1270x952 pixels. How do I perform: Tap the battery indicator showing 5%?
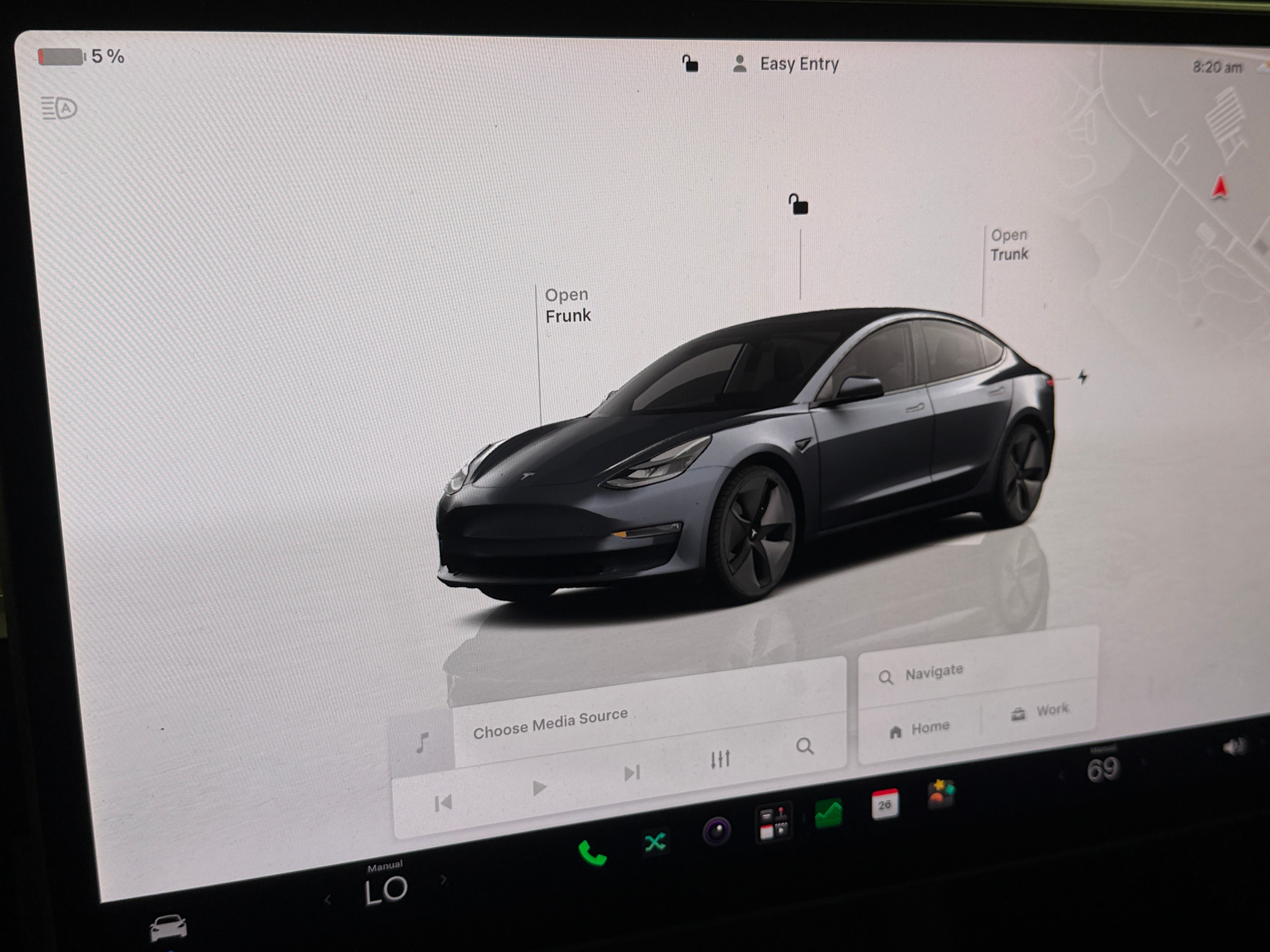(x=81, y=56)
